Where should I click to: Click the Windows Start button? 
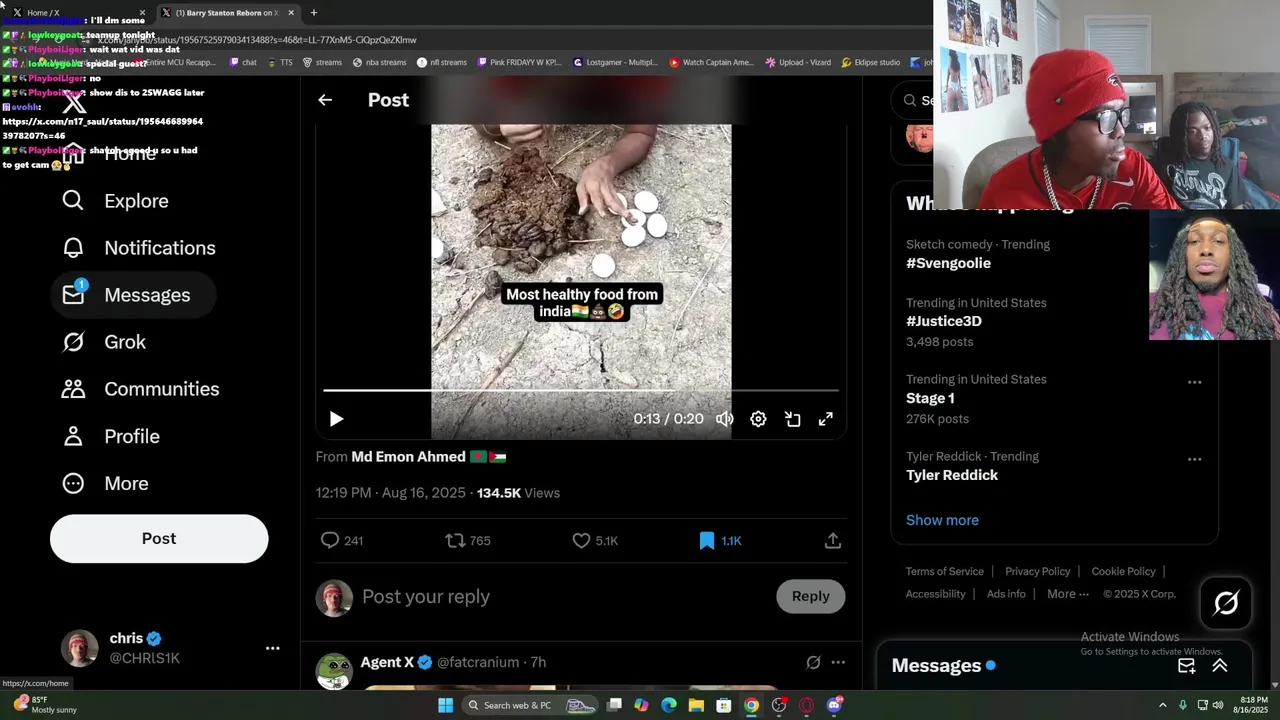pyautogui.click(x=445, y=705)
